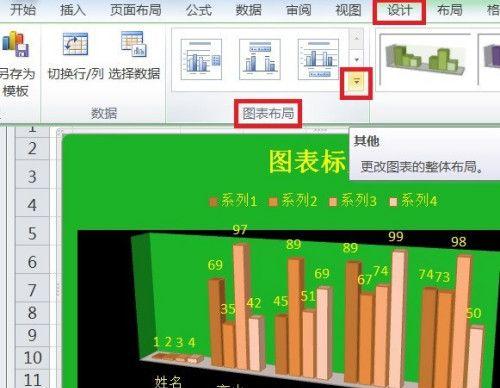Click the 另存为模板 save template icon
Screen dimensions: 500x388
tap(15, 44)
